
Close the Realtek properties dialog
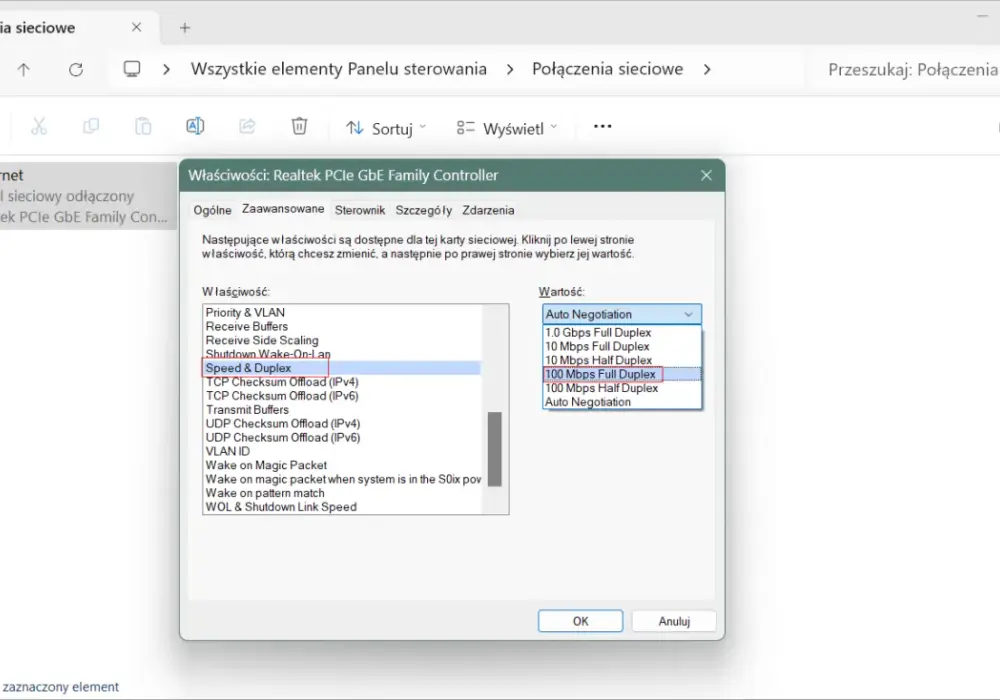click(x=706, y=175)
